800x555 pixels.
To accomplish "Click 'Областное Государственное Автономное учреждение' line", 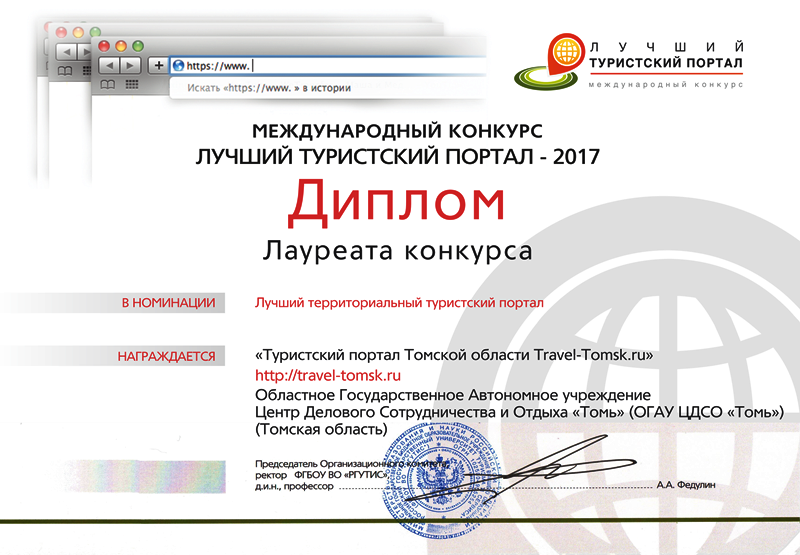I will tap(453, 395).
